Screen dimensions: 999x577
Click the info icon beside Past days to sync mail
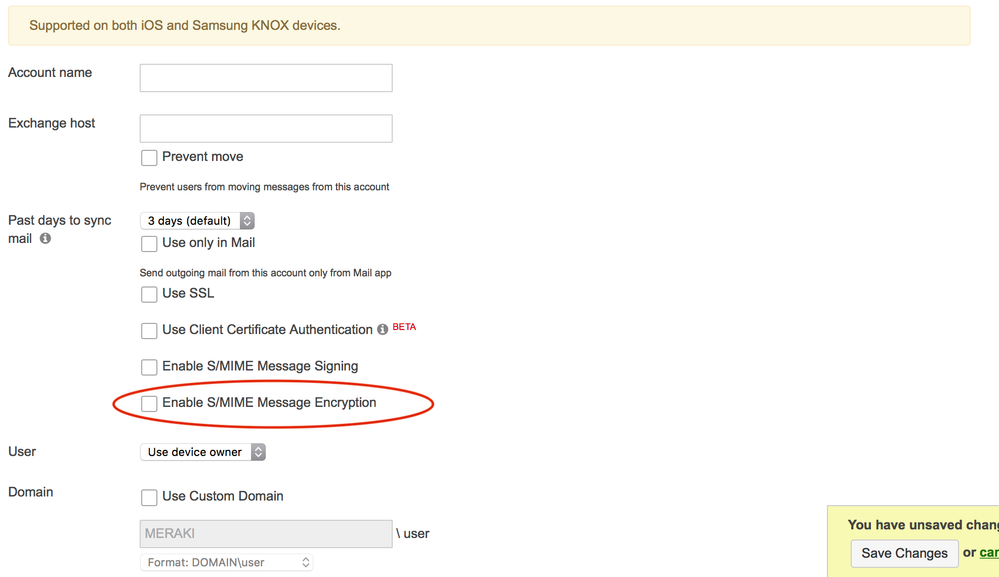coord(45,239)
